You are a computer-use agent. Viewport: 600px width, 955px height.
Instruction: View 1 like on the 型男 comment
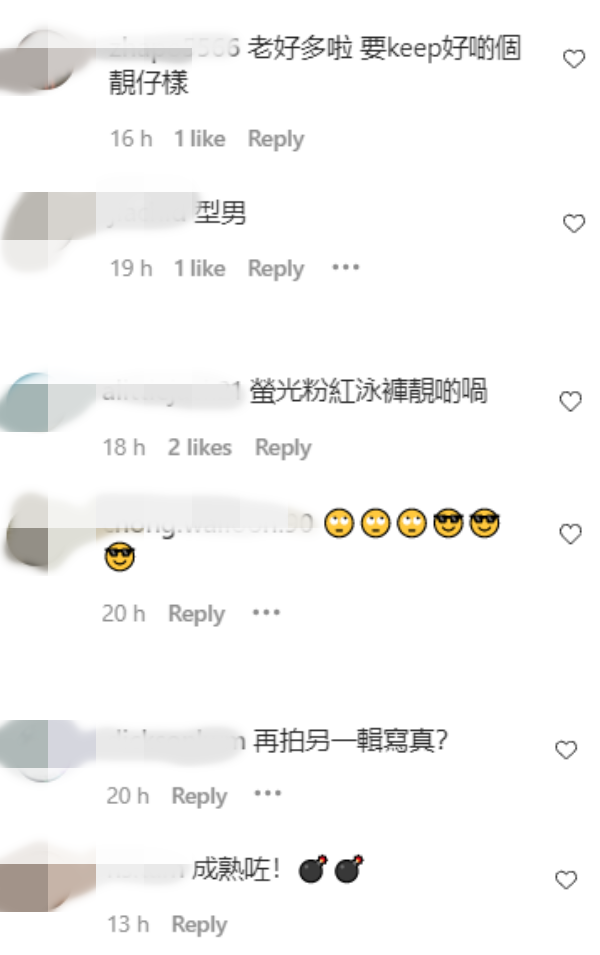(x=200, y=269)
